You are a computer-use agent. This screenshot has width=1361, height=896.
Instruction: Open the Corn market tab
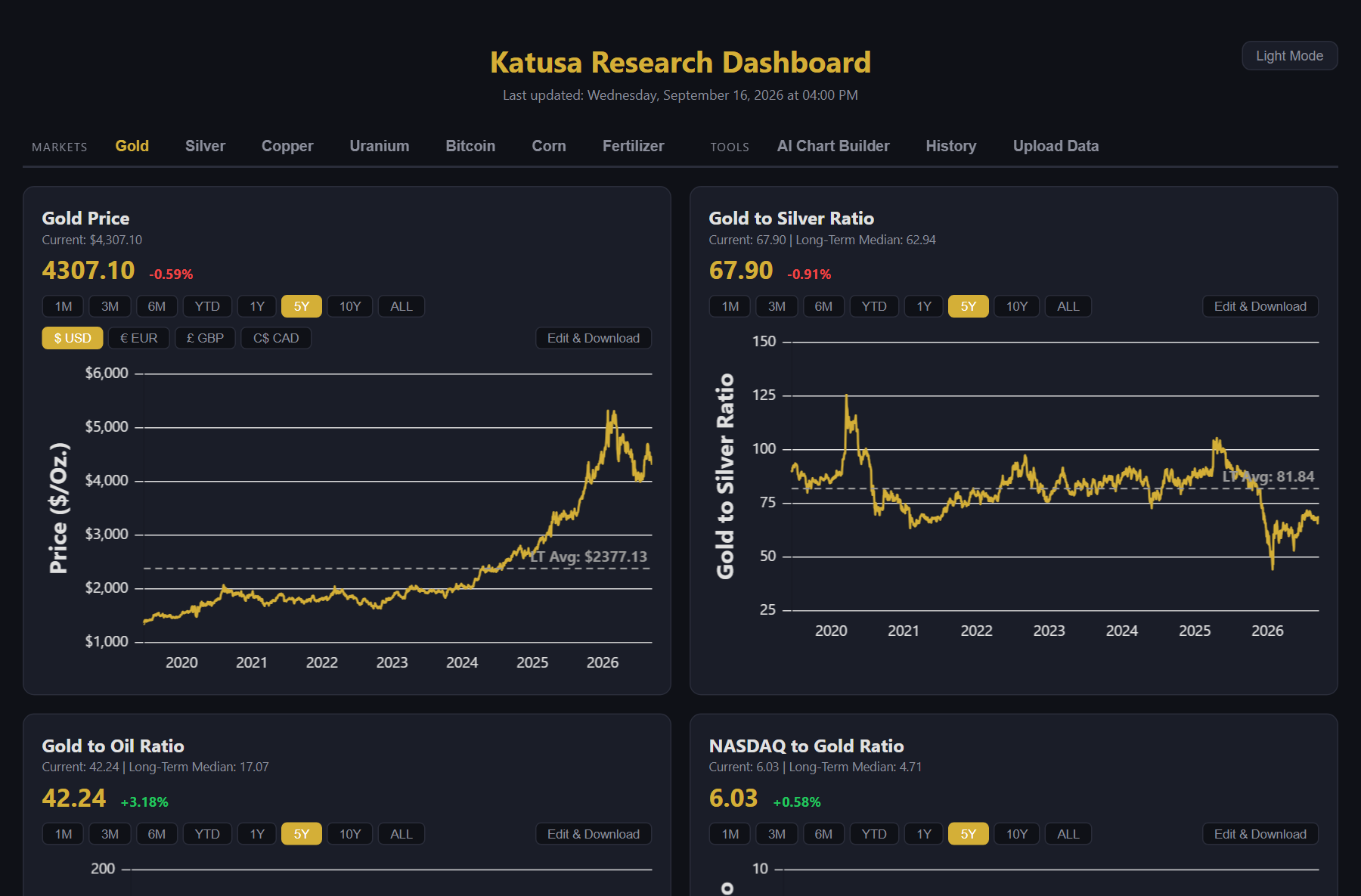coord(549,146)
